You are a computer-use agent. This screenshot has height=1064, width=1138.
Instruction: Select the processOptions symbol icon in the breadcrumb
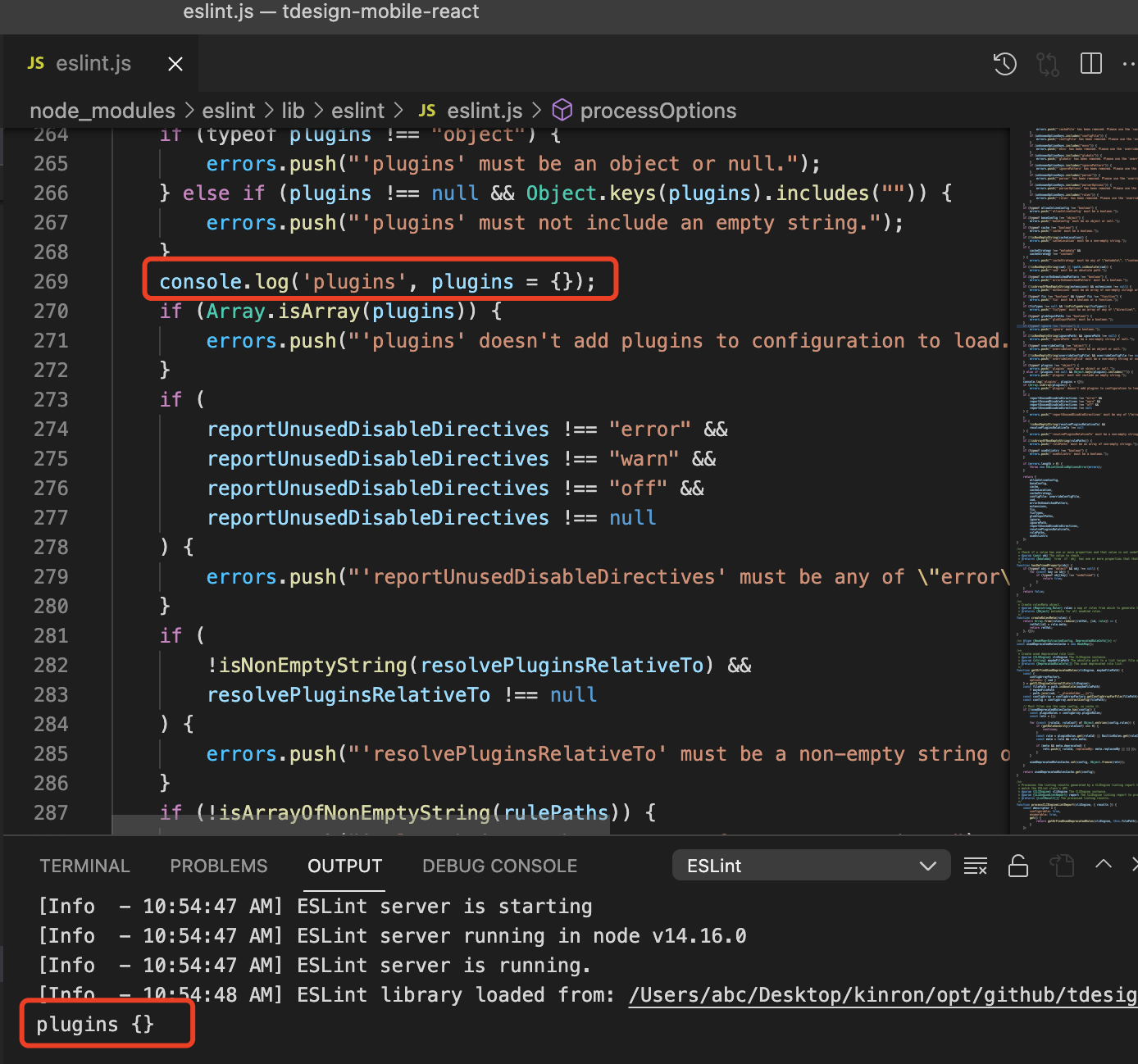[562, 110]
